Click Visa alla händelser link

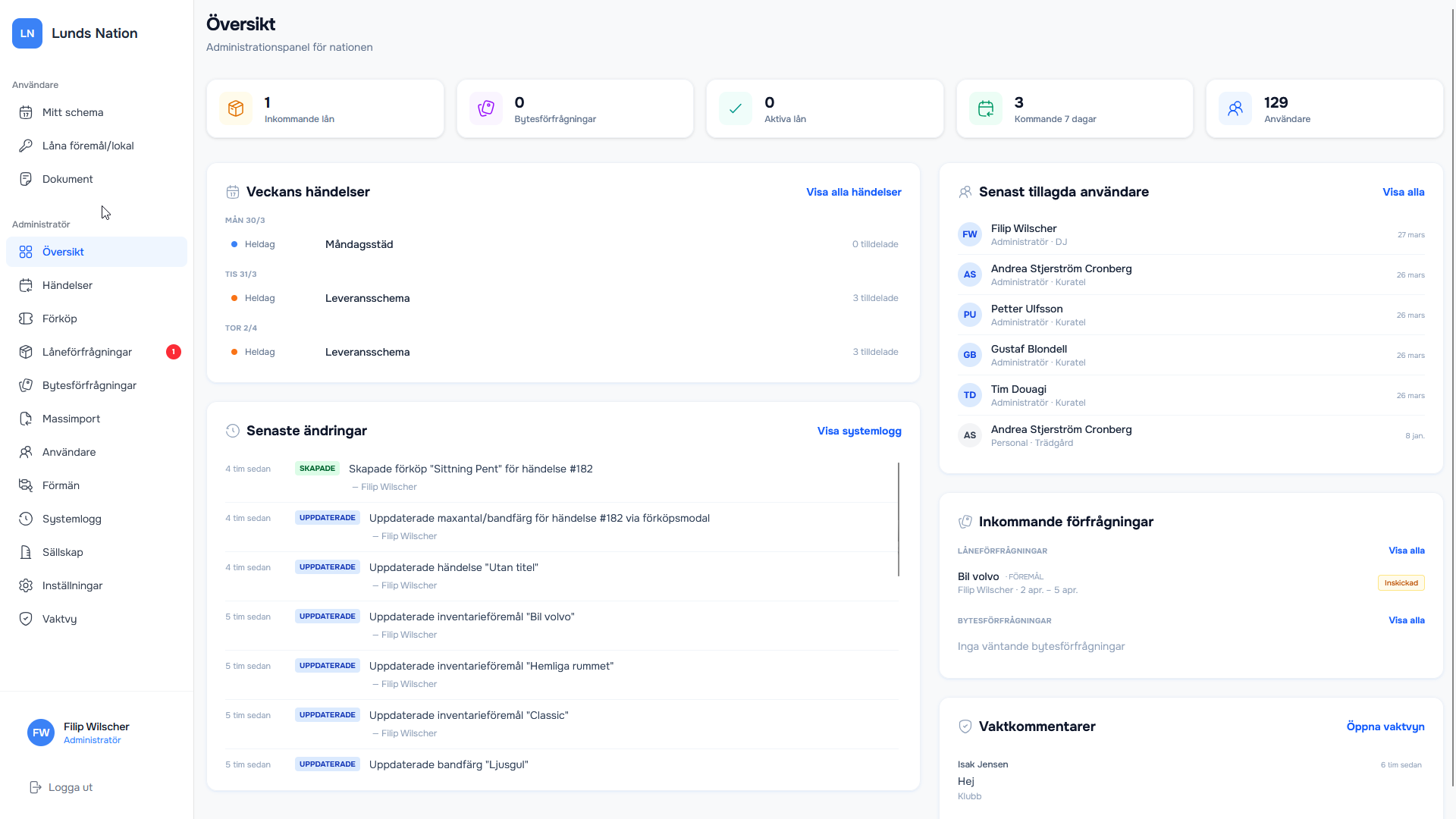click(853, 192)
